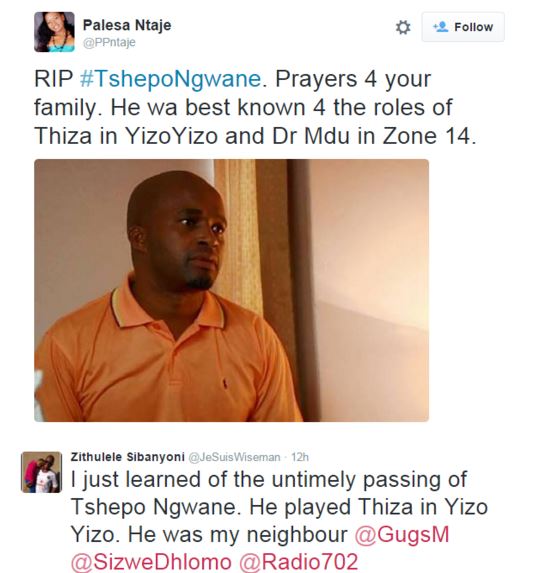Follow Palesa Ntaje via the Follow label
The height and width of the screenshot is (573, 550).
(473, 27)
